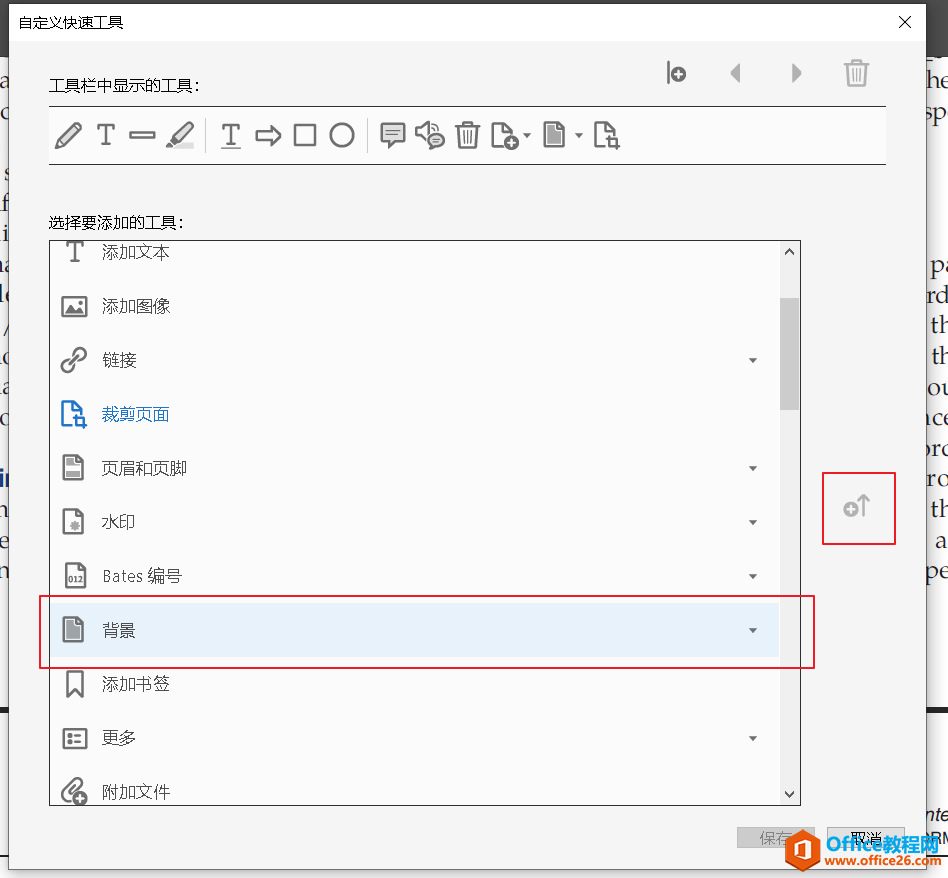
Task: Select the pencil drawing tool icon
Action: coord(68,135)
